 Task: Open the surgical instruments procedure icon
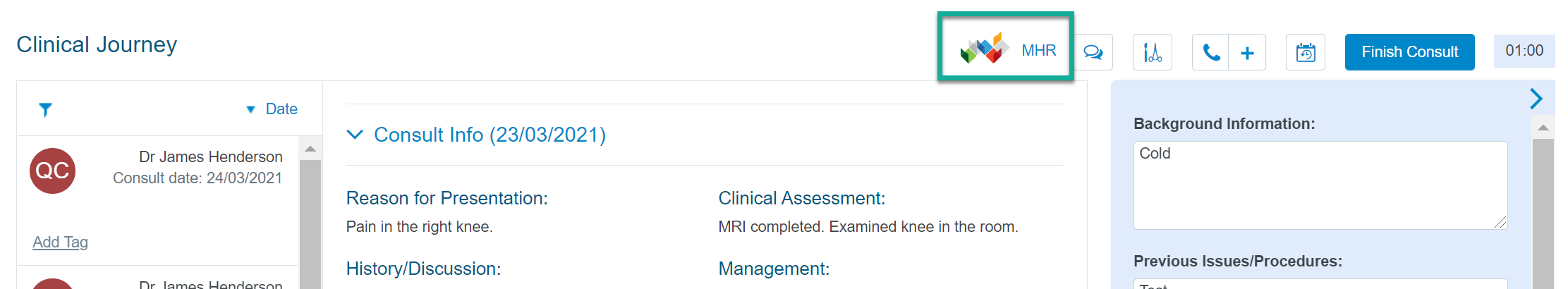[1153, 52]
